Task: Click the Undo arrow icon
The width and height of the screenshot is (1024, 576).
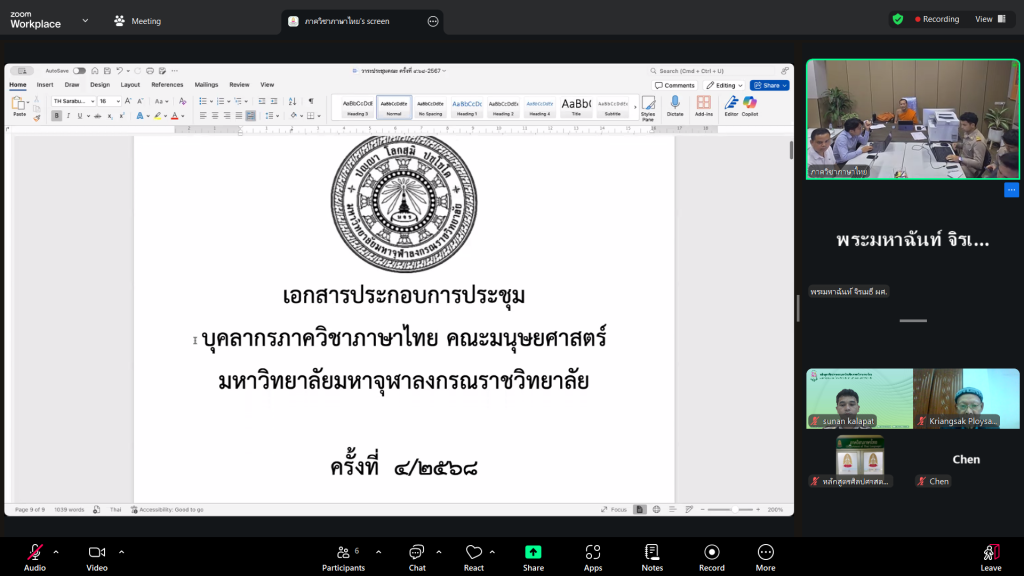Action: click(x=120, y=71)
